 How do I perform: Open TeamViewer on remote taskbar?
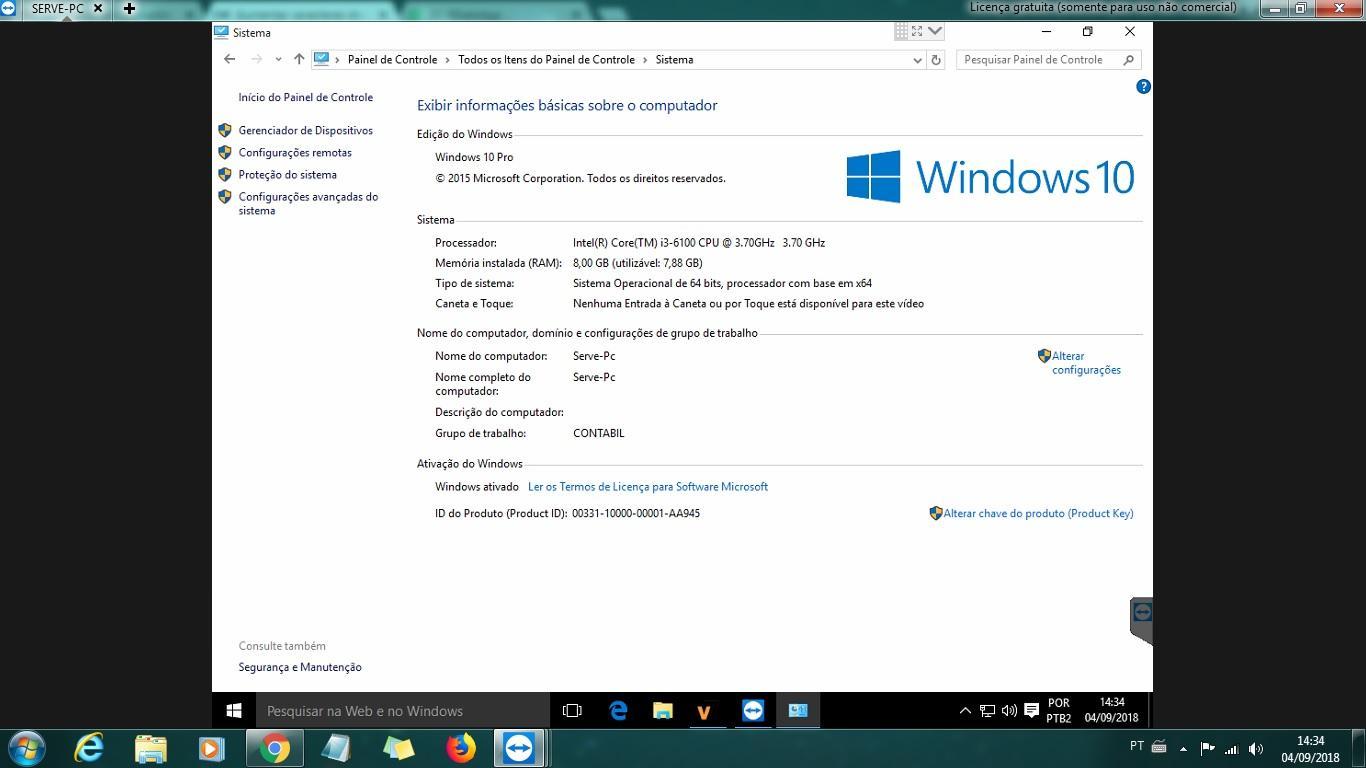click(x=753, y=711)
